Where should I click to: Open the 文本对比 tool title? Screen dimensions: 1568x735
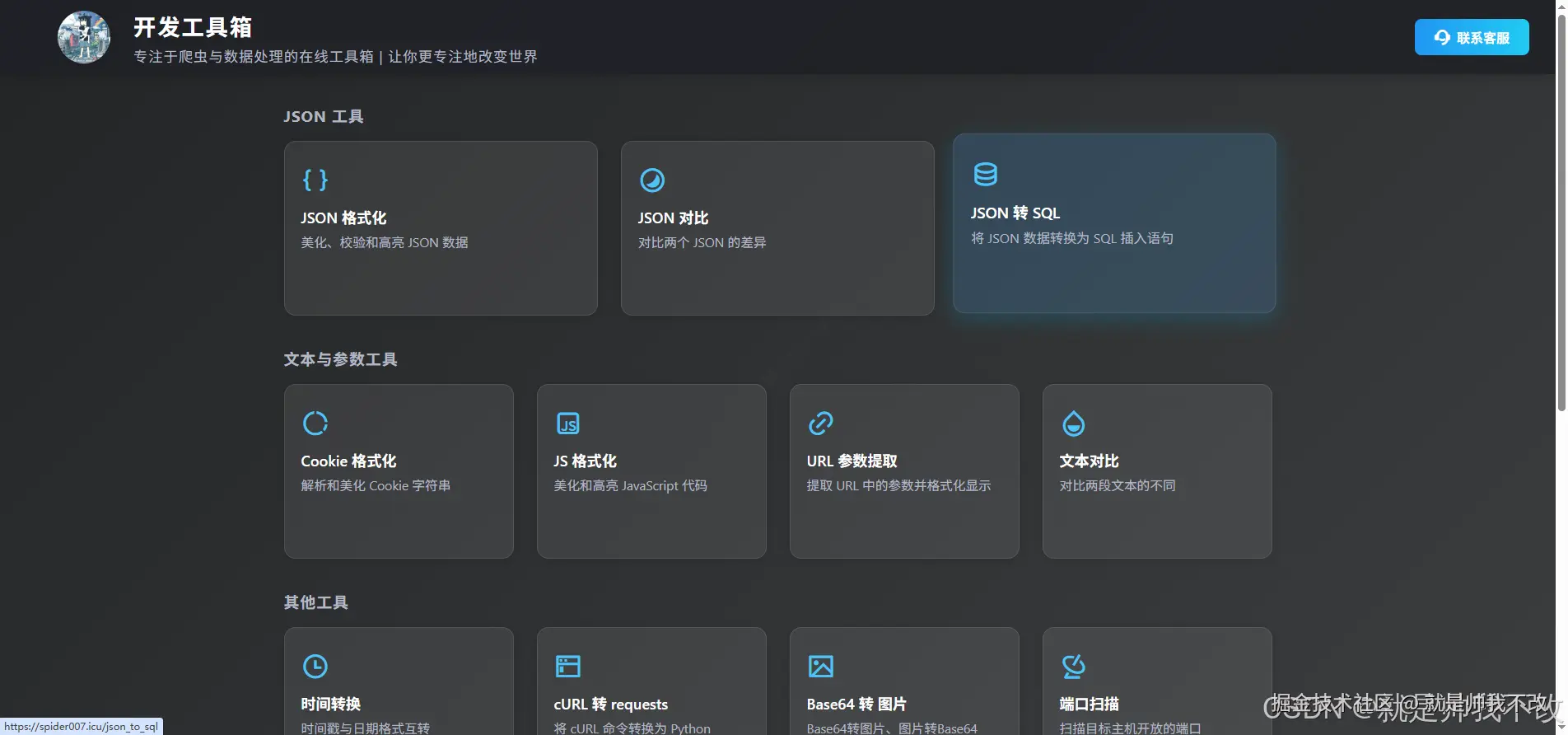tap(1089, 461)
